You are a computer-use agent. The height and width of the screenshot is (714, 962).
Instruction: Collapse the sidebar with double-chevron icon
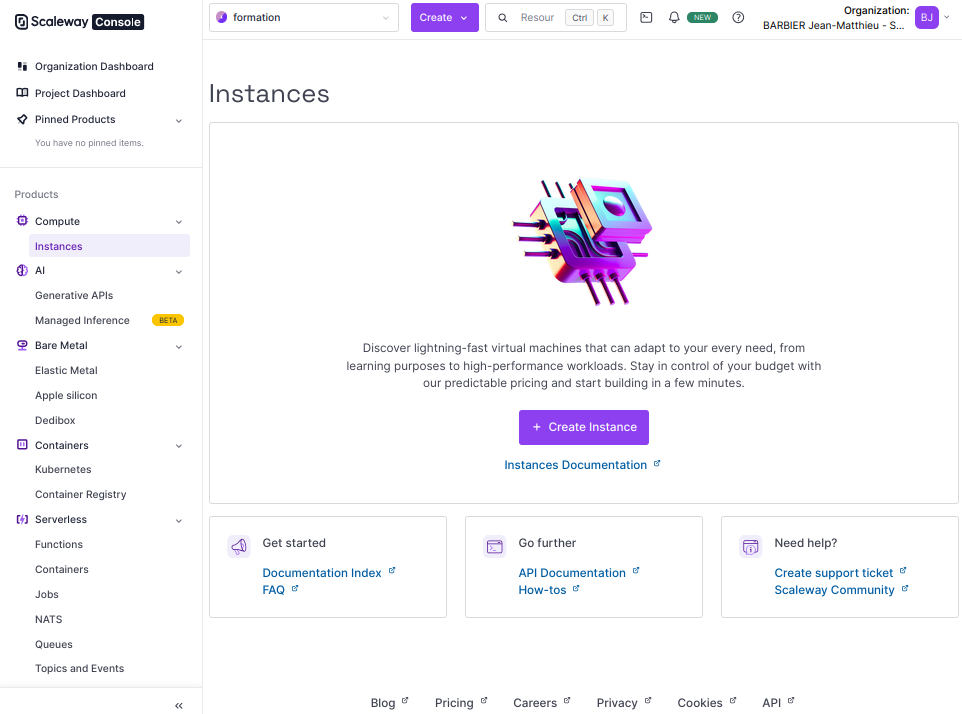(x=179, y=705)
